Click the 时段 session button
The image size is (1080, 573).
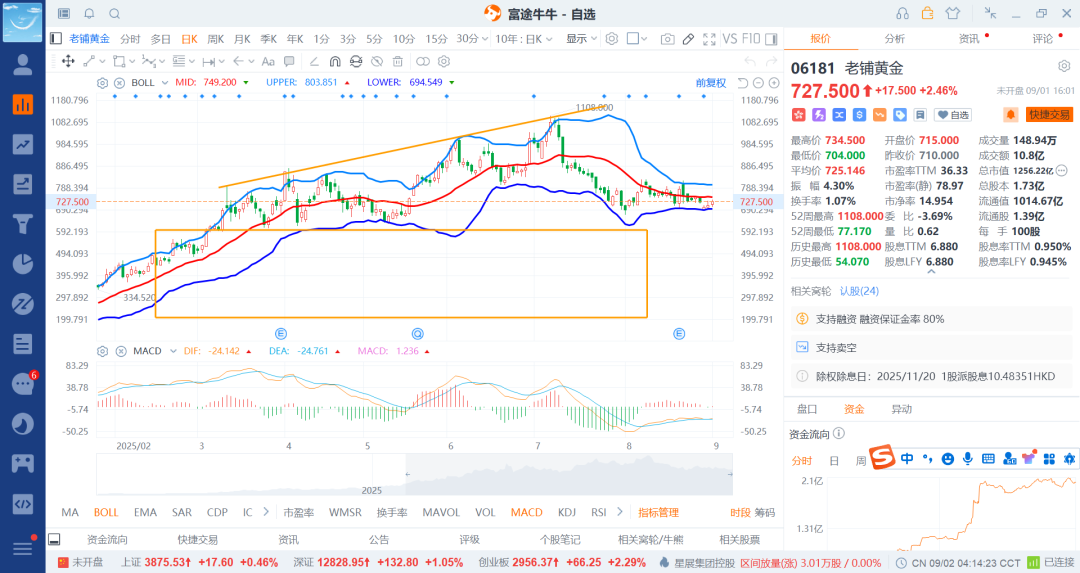[x=740, y=512]
